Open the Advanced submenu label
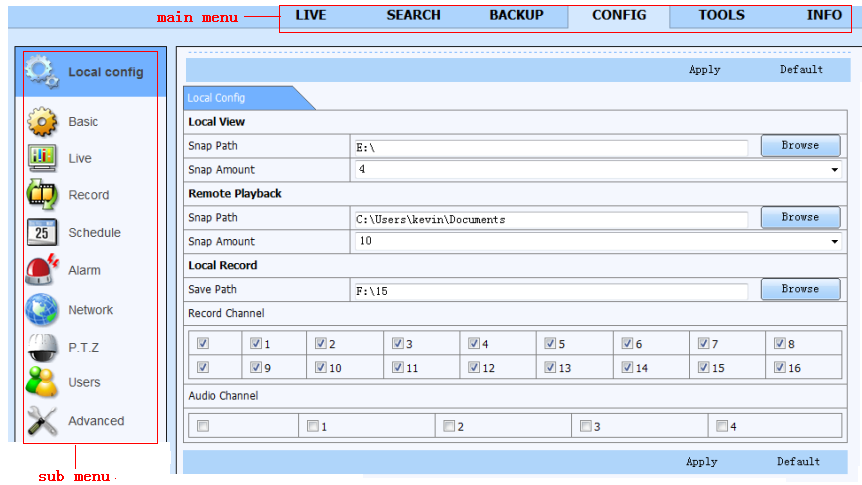This screenshot has height=485, width=862. click(96, 421)
